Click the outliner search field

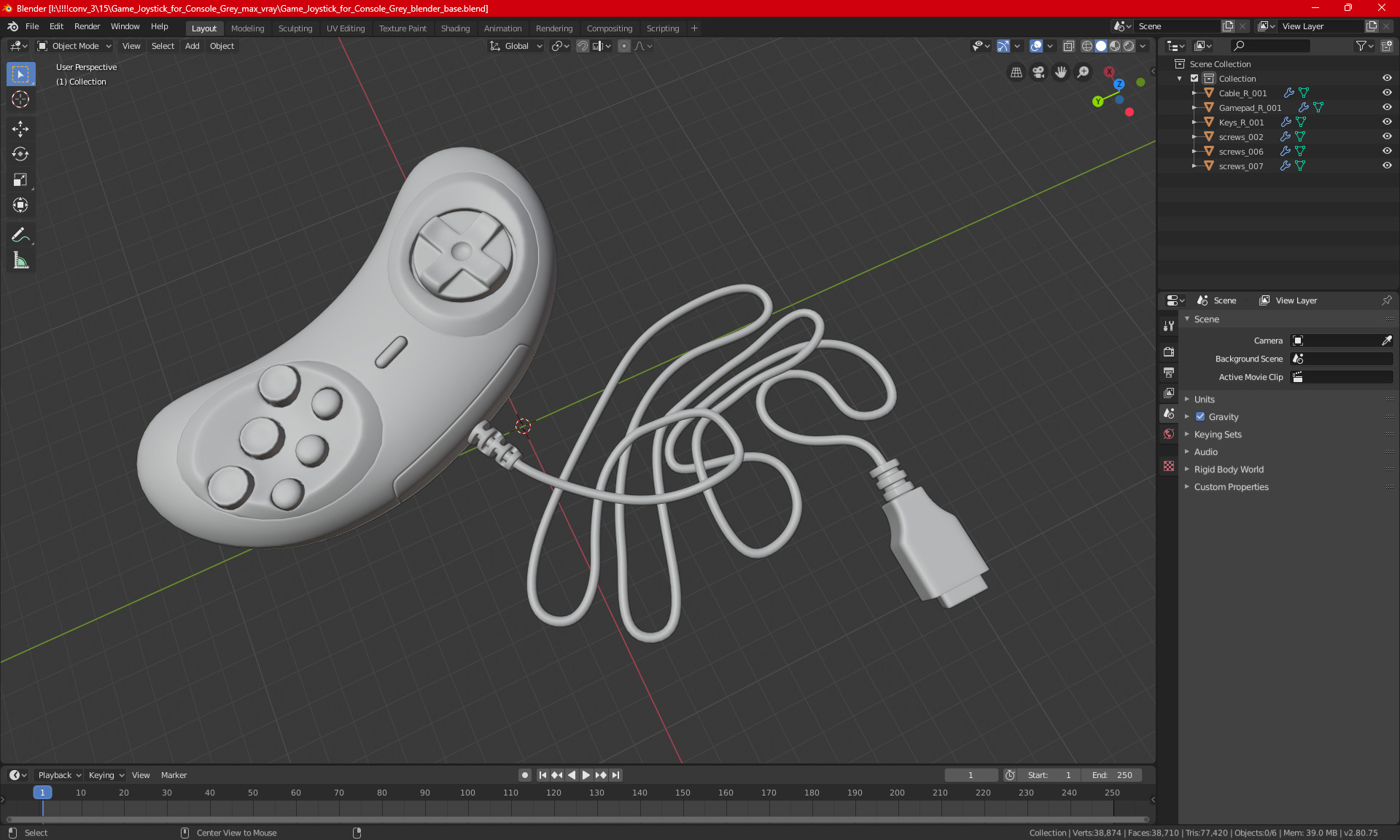(1269, 46)
